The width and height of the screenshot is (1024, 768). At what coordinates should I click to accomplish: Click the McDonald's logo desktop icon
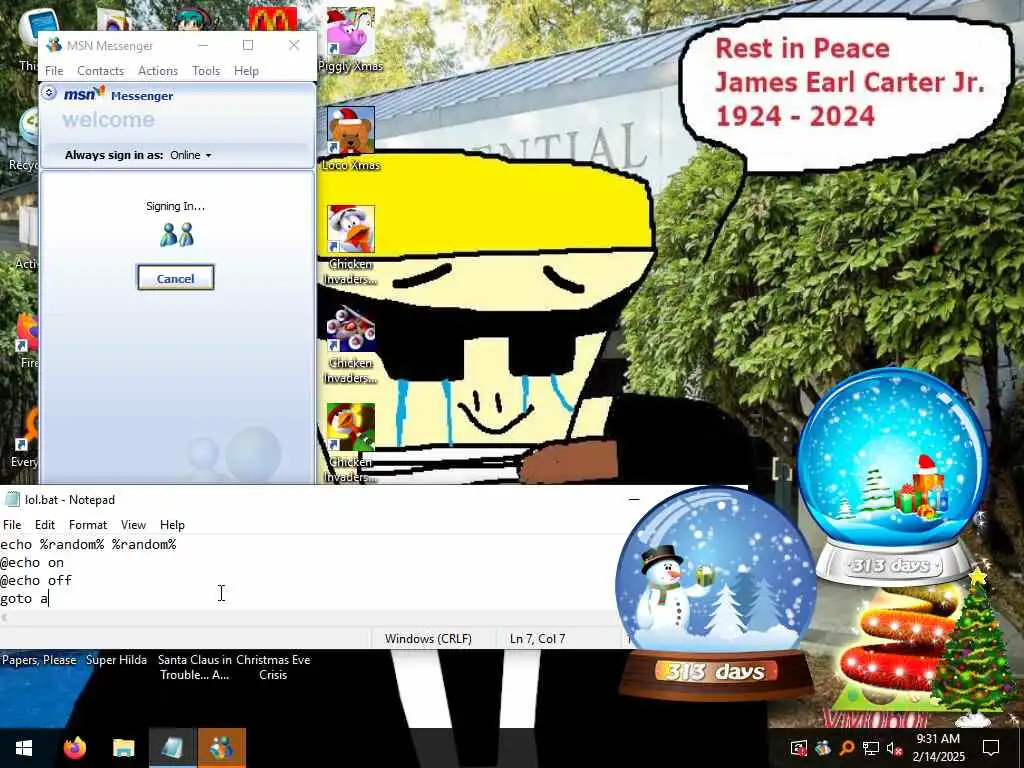(272, 18)
